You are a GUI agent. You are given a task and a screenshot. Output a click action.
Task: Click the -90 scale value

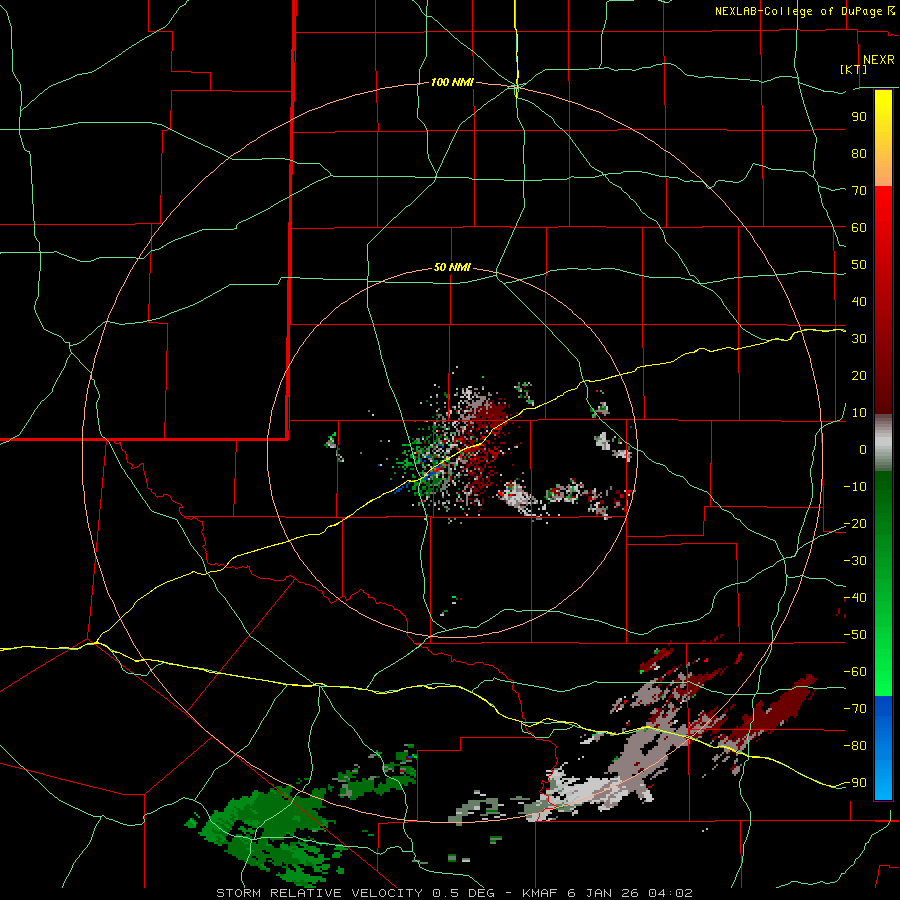(x=855, y=783)
